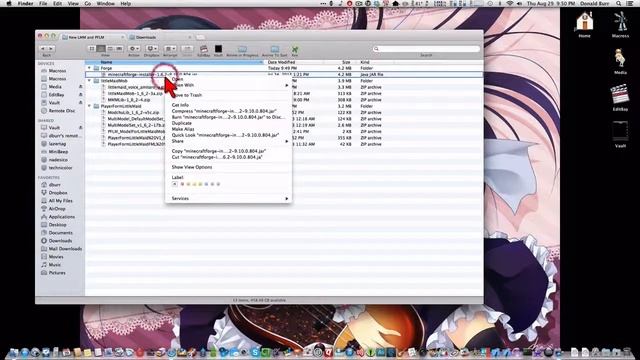Open the Anime To Sort toolbar folder
Viewport: 640px width, 360px height.
pyautogui.click(x=275, y=49)
